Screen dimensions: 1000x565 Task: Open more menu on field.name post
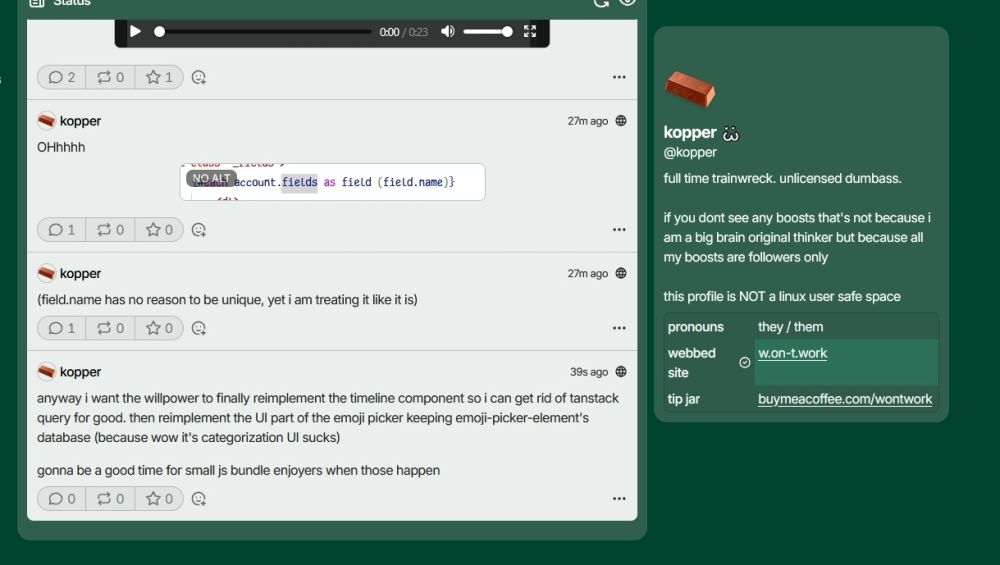[x=619, y=328]
